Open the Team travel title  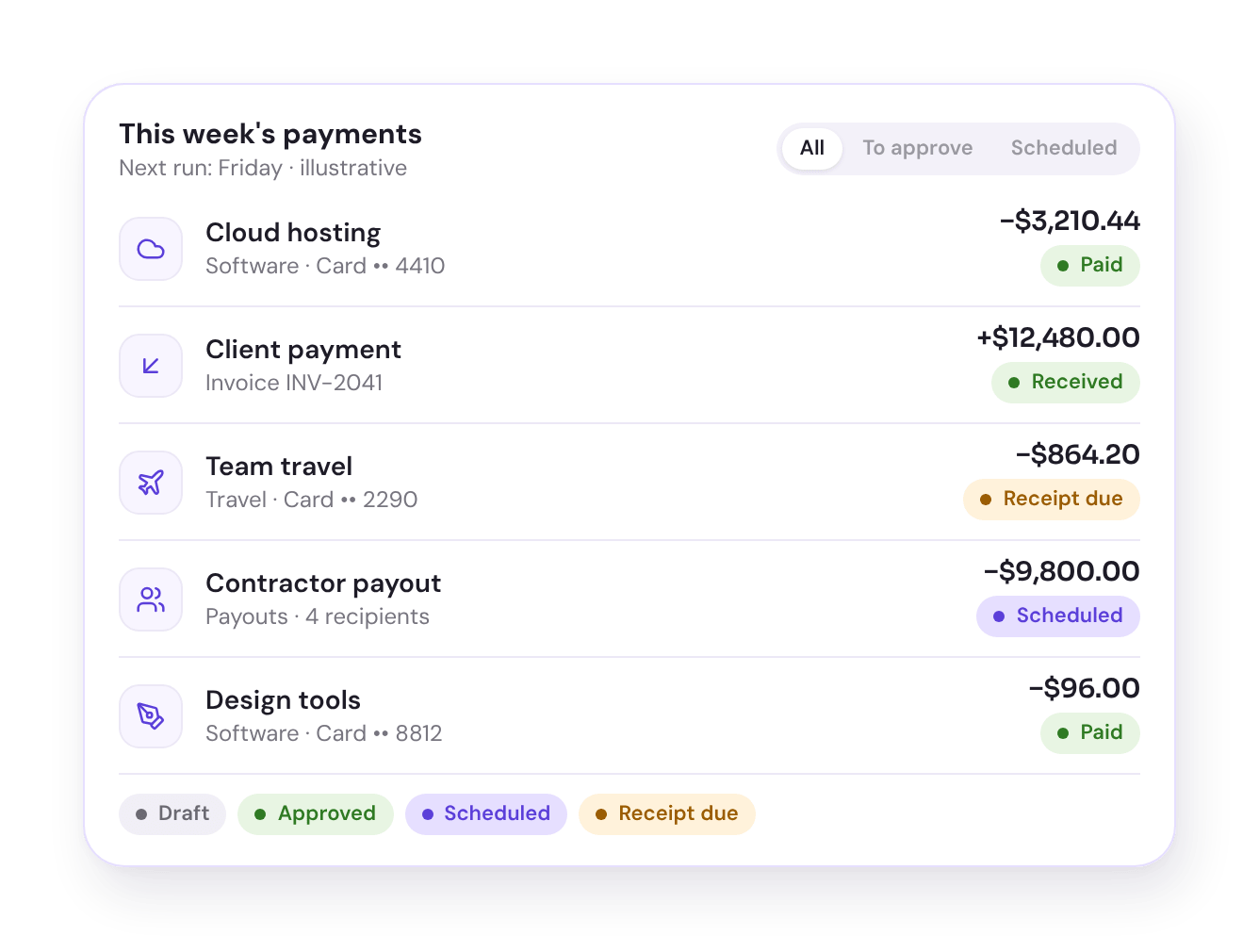point(279,467)
